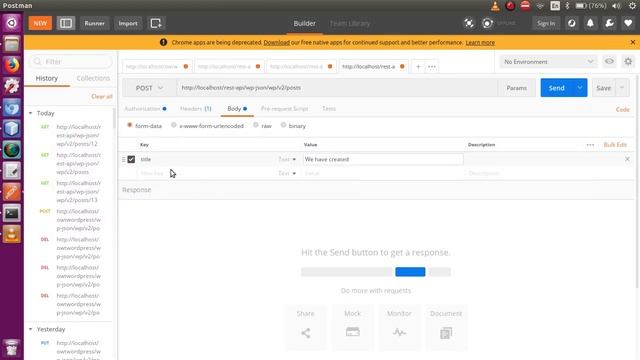This screenshot has height=360, width=640.
Task: Select the first request tab
Action: click(157, 66)
